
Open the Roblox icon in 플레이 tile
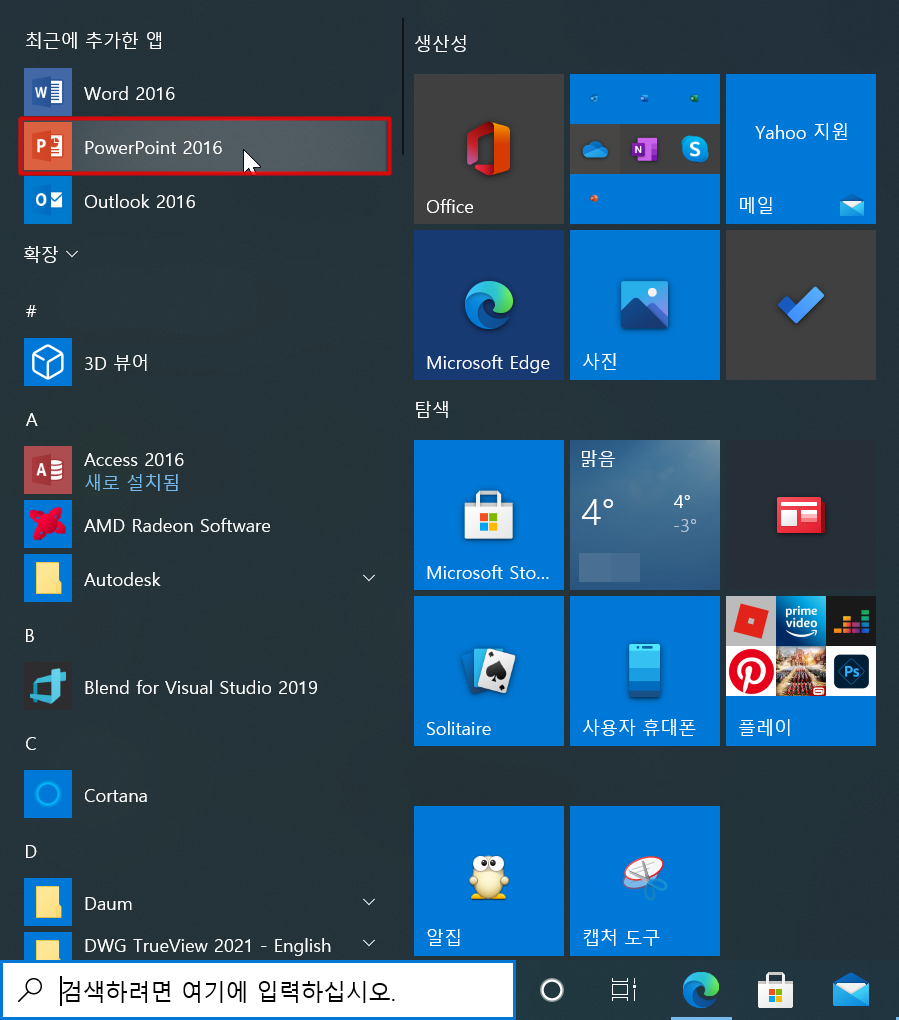pyautogui.click(x=751, y=621)
